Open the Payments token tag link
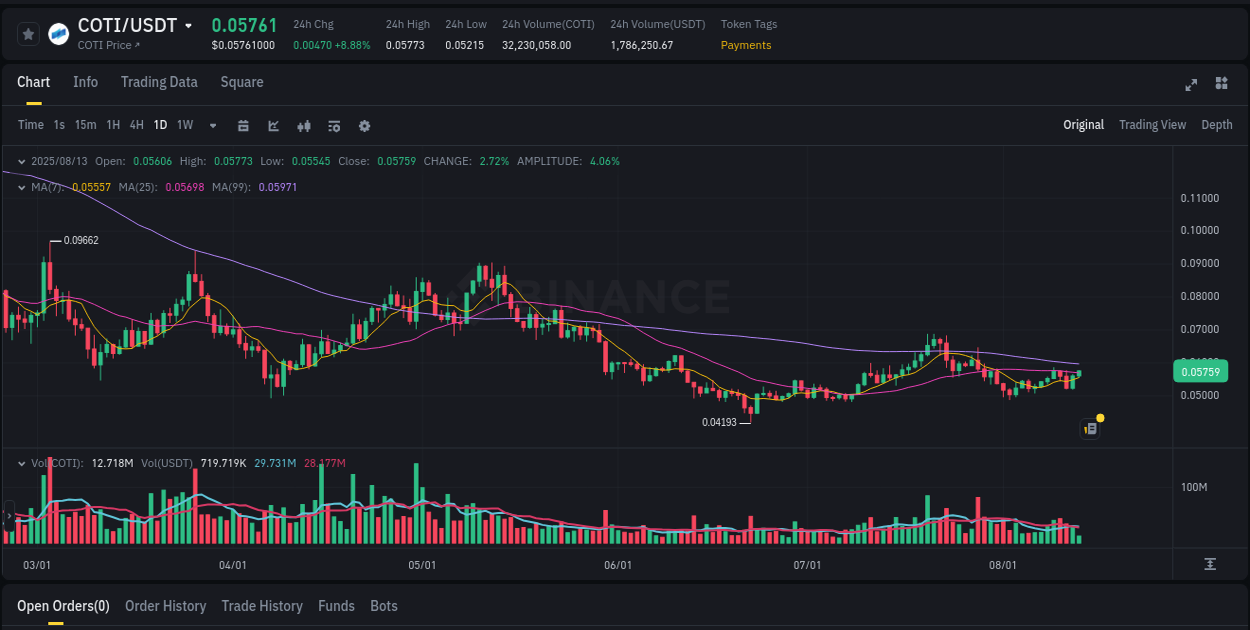 tap(746, 45)
